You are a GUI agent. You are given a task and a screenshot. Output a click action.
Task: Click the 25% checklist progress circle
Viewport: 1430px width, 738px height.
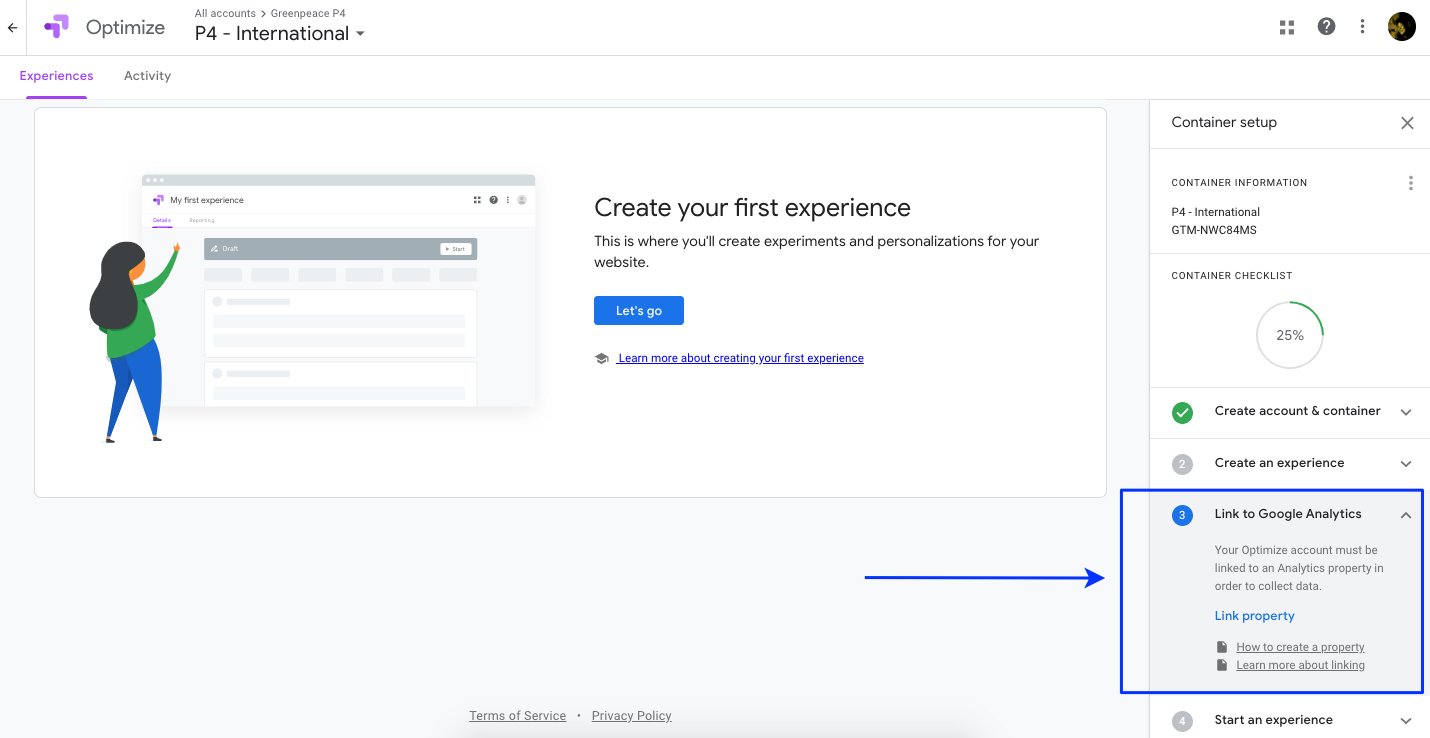[x=1290, y=335]
